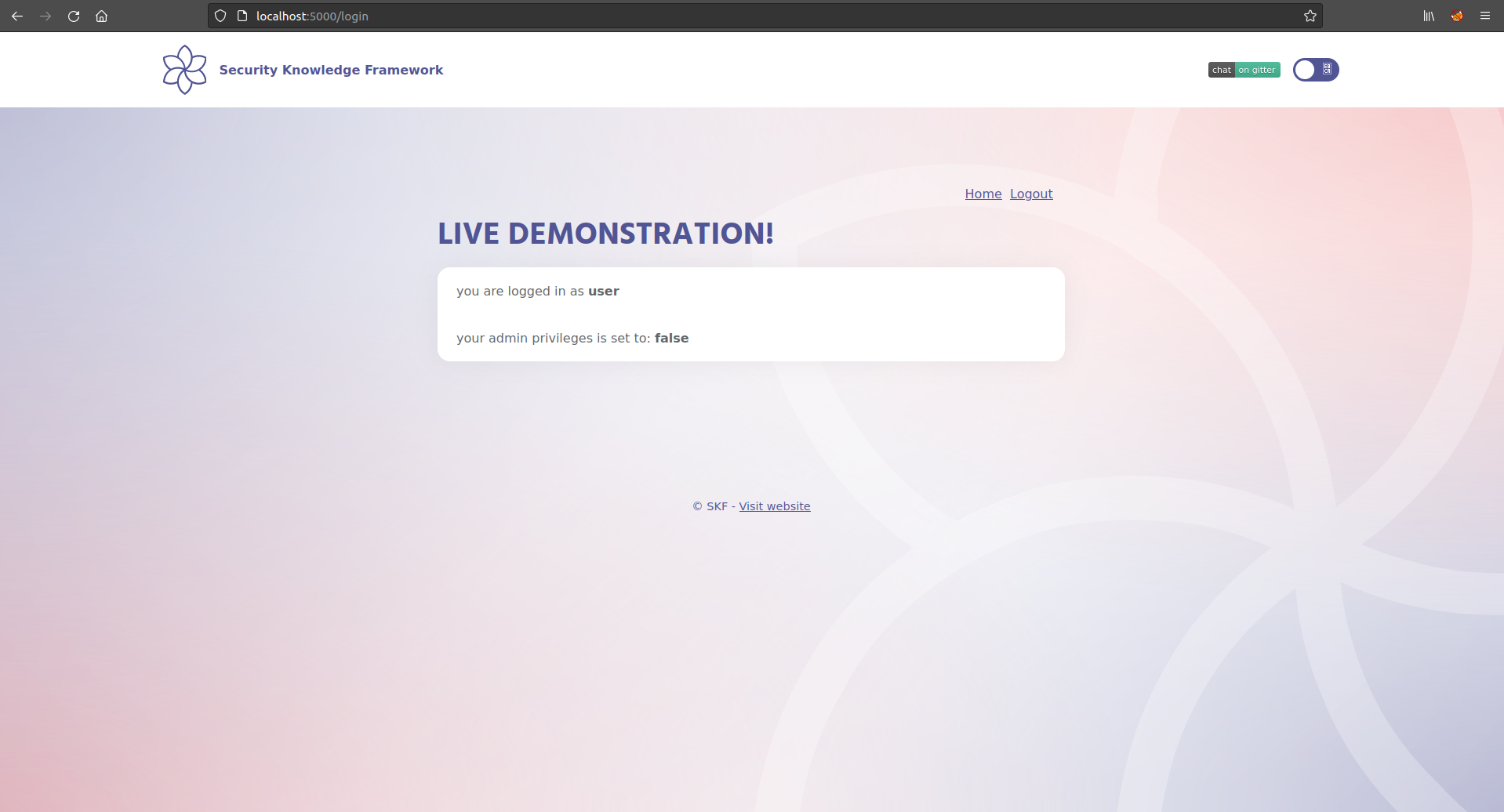The height and width of the screenshot is (812, 1504).
Task: Open the browser home page icon
Action: pos(102,16)
